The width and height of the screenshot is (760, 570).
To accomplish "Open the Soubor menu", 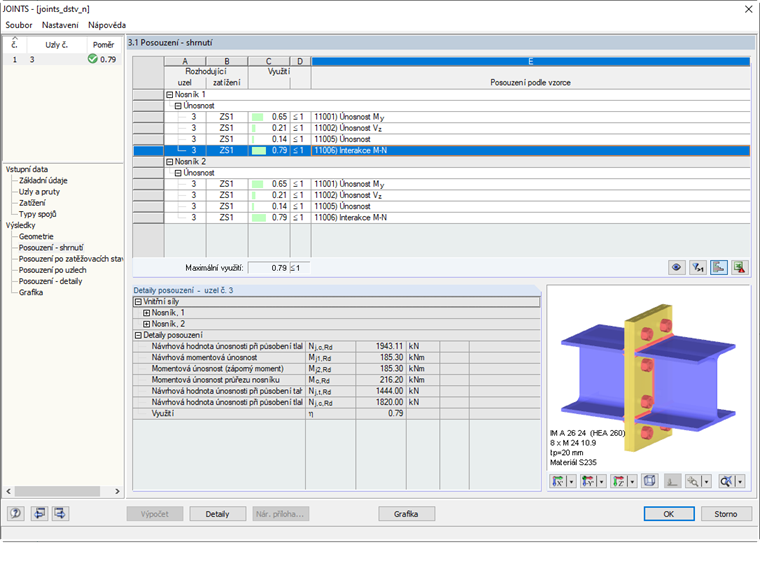I will pyautogui.click(x=19, y=25).
